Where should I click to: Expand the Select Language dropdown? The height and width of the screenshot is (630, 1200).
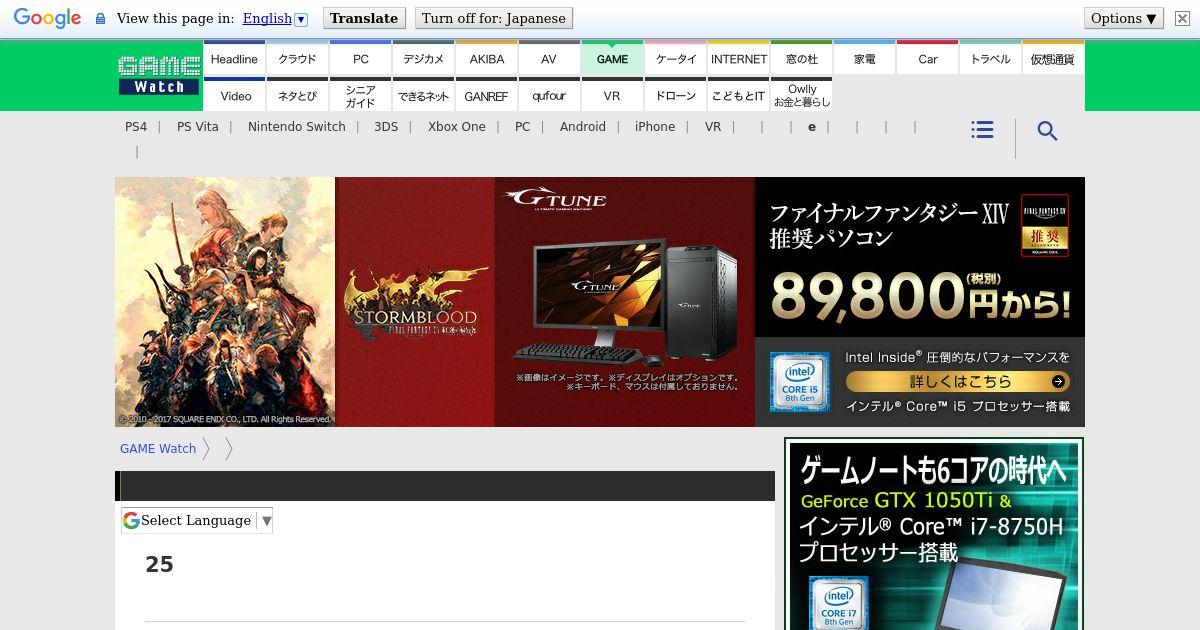197,520
